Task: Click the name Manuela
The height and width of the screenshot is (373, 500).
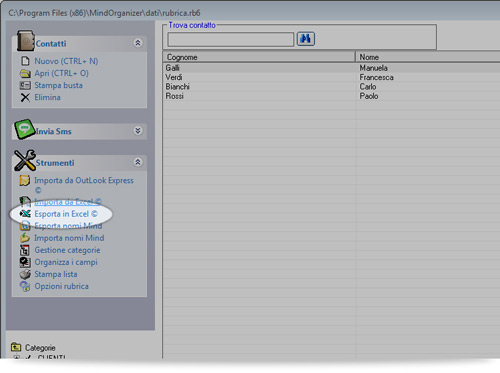Action: 373,68
